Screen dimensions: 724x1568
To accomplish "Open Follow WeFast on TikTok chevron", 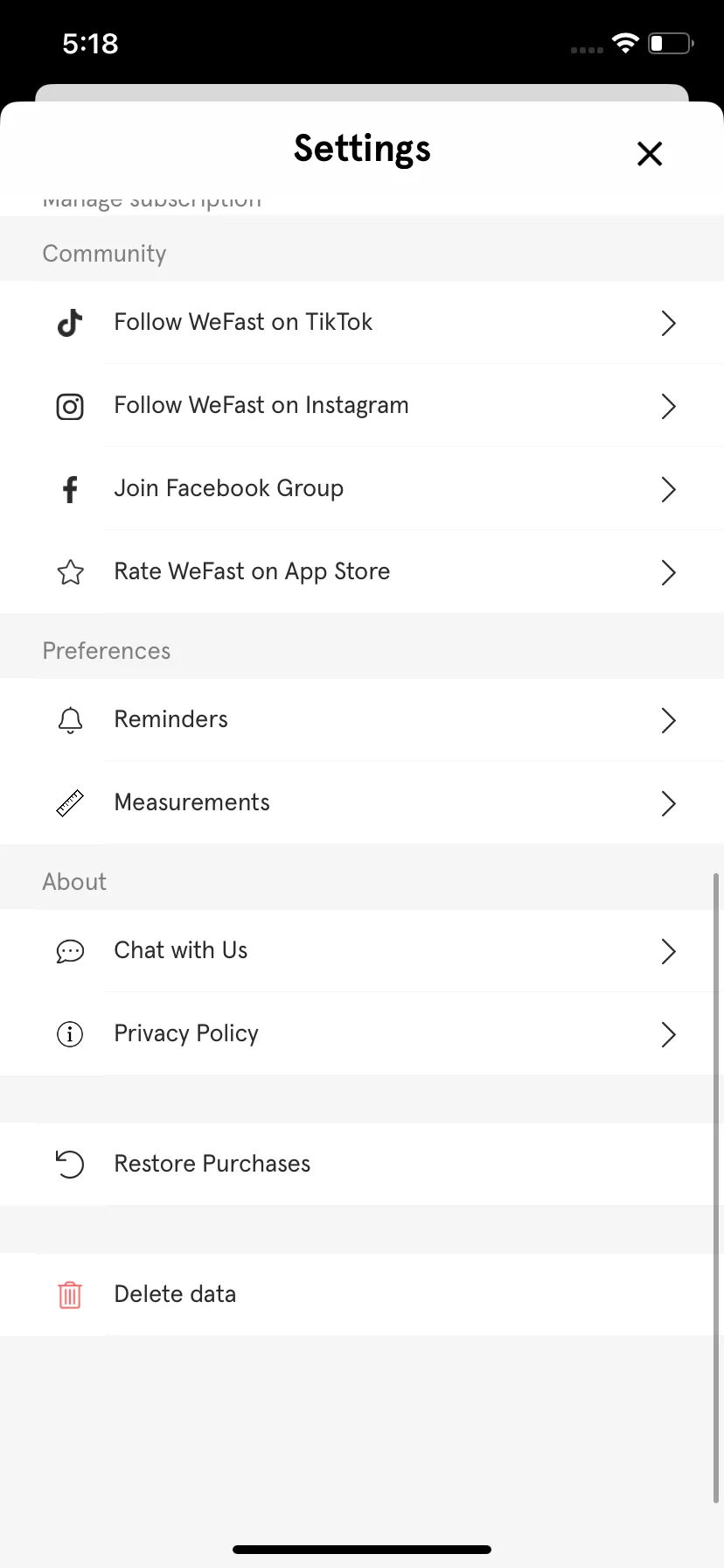I will click(669, 323).
